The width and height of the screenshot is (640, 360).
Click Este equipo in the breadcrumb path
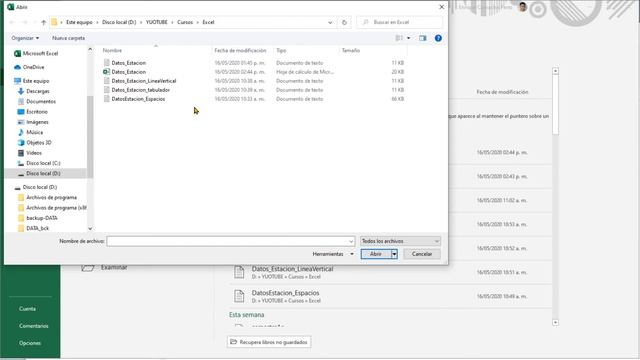(x=79, y=22)
